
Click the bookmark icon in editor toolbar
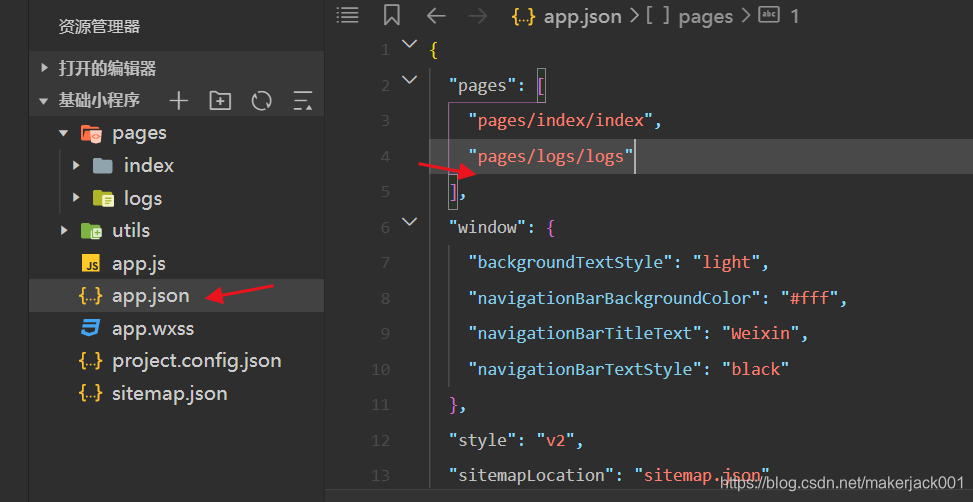click(392, 16)
